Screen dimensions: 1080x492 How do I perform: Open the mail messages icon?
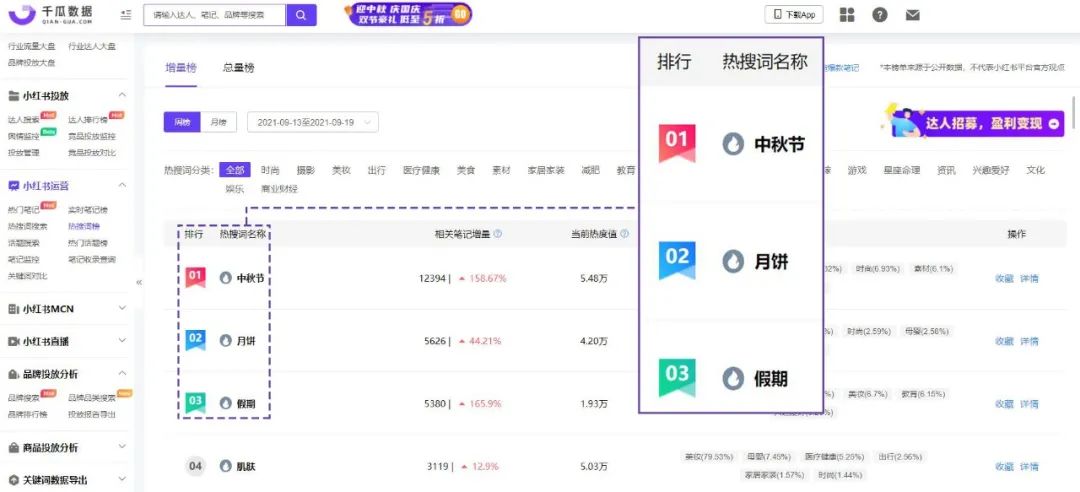pos(913,14)
